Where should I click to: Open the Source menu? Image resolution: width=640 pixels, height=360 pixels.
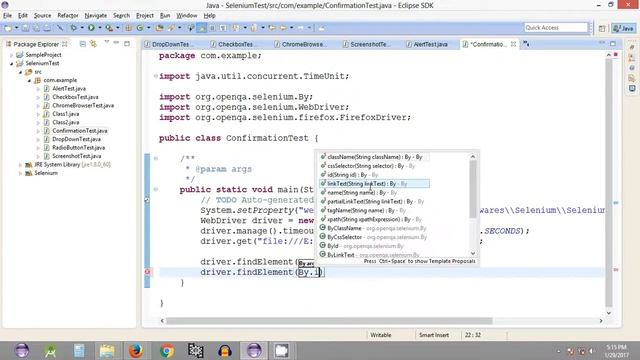[x=42, y=16]
